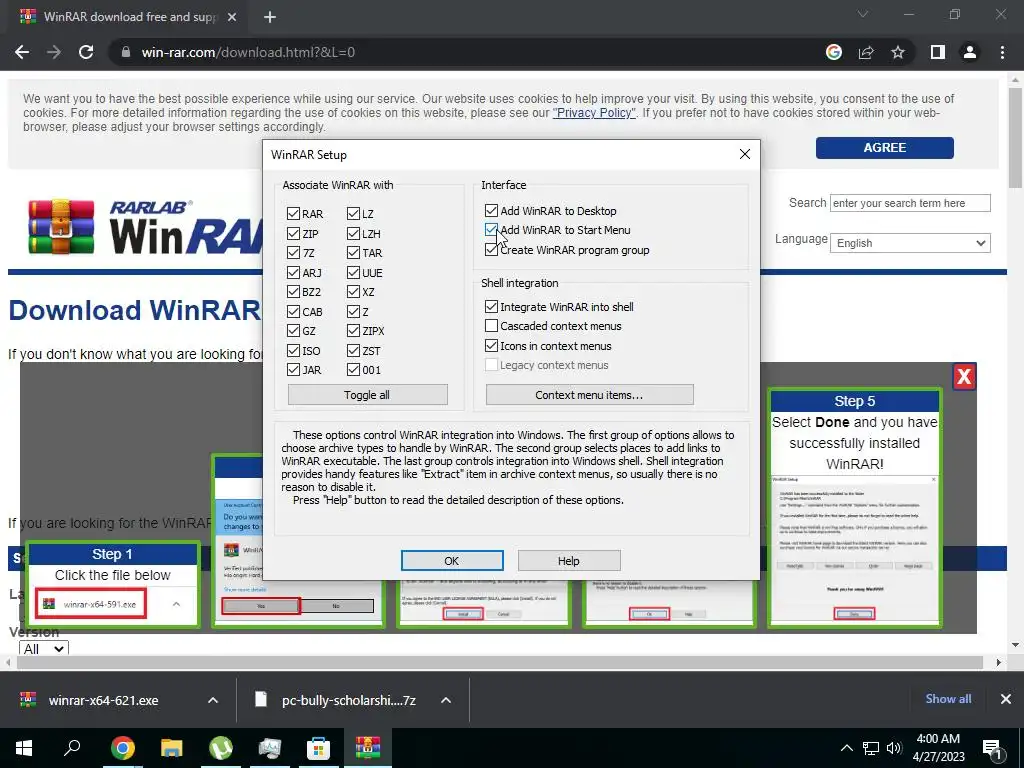This screenshot has height=768, width=1024.
Task: Select WinRAR installer in the taskbar
Action: pyautogui.click(x=368, y=748)
